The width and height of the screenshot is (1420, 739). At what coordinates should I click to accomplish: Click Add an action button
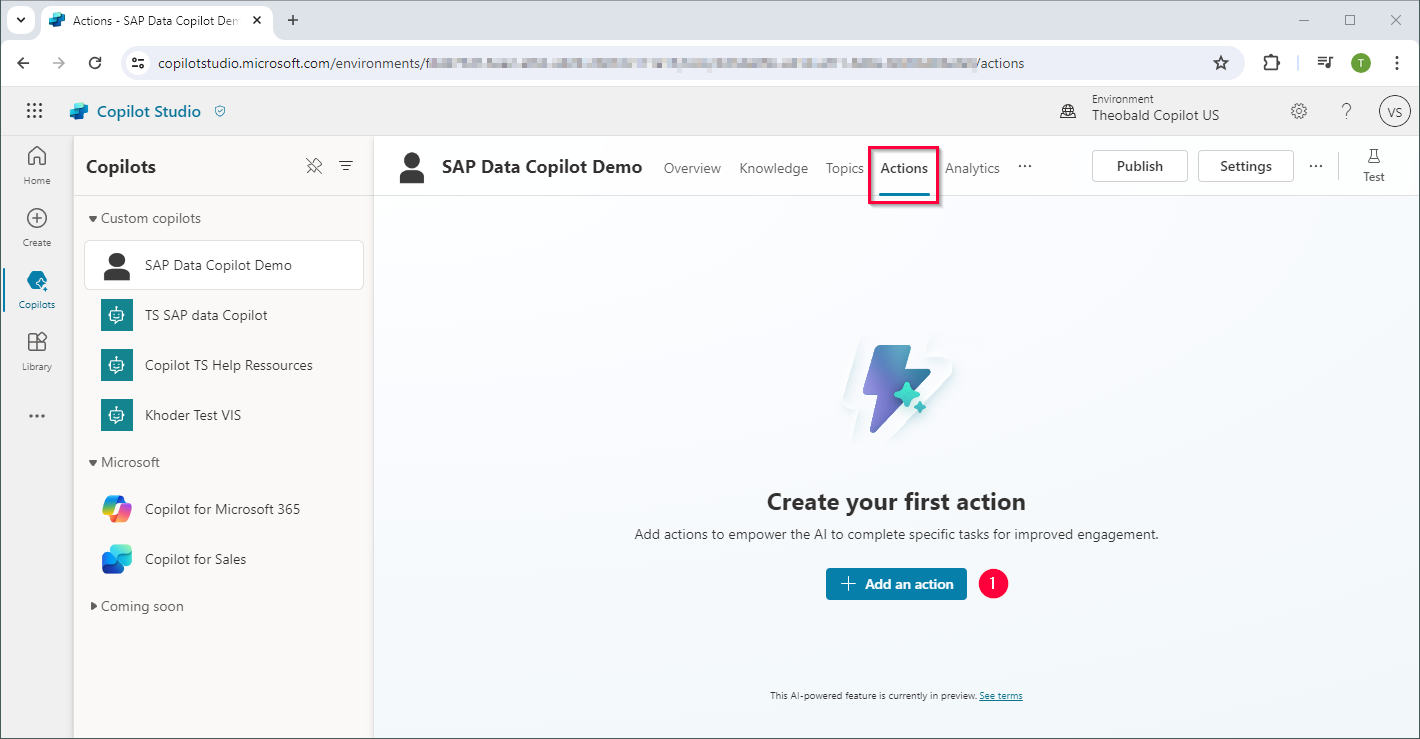tap(896, 584)
